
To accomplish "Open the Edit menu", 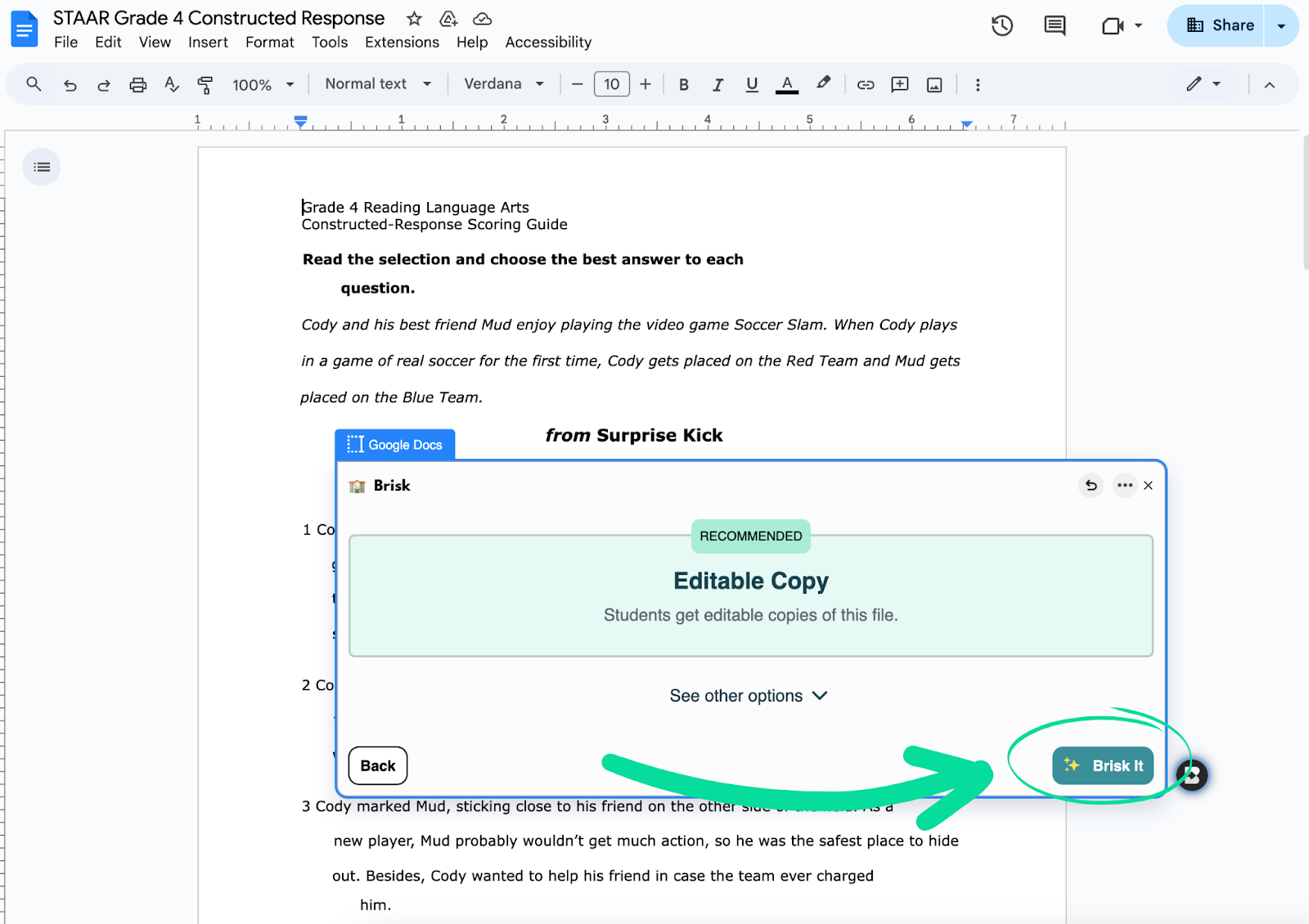I will click(108, 43).
